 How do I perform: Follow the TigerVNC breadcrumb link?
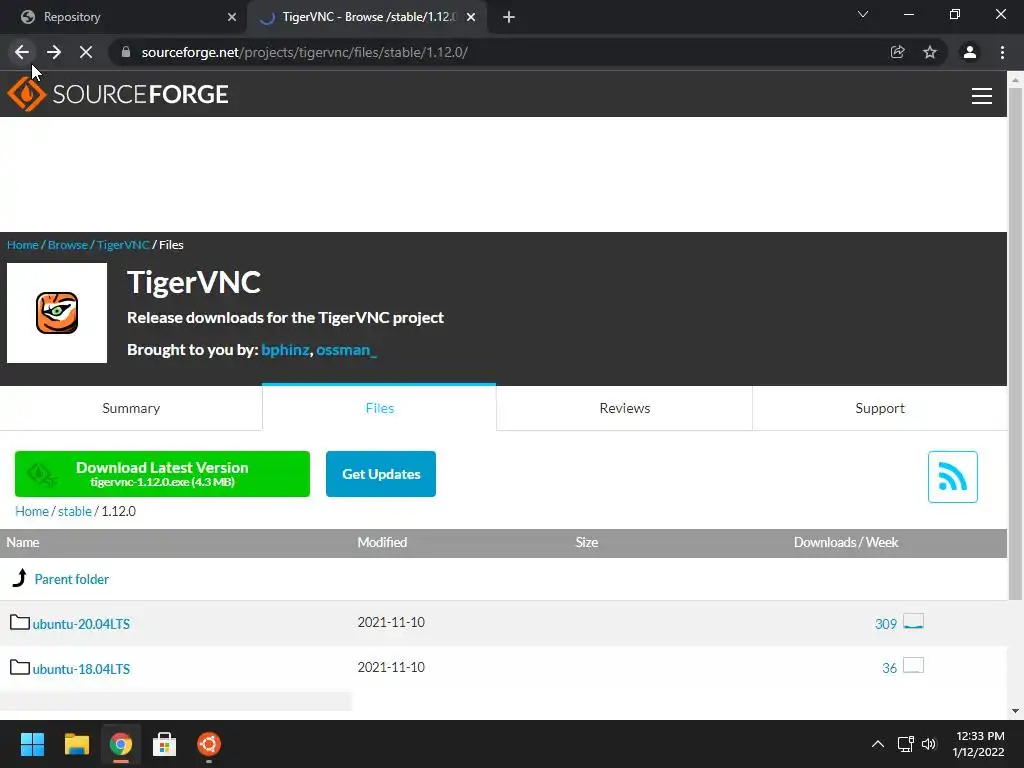tap(123, 245)
